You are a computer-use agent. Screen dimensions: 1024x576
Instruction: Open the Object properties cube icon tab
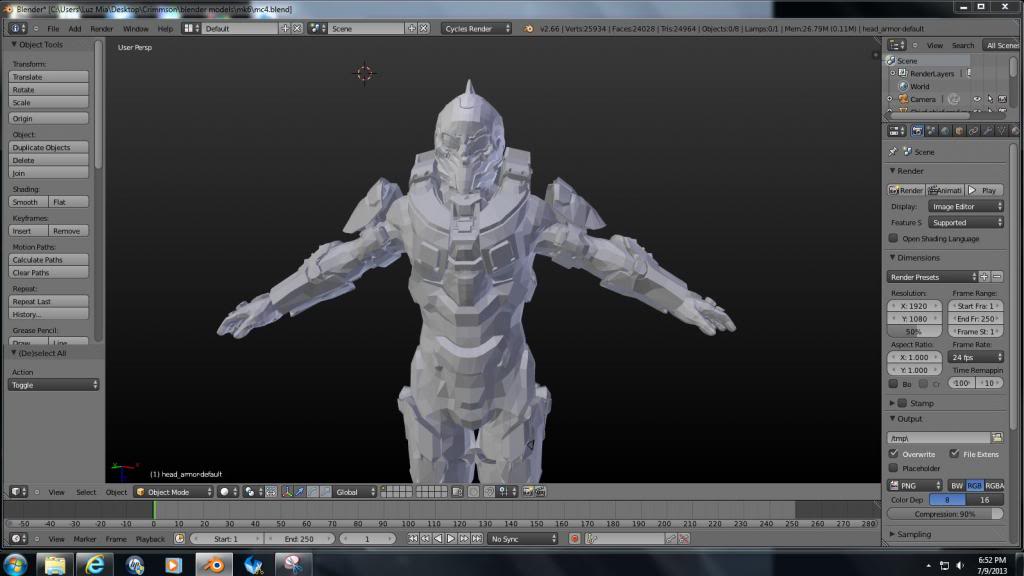click(959, 130)
